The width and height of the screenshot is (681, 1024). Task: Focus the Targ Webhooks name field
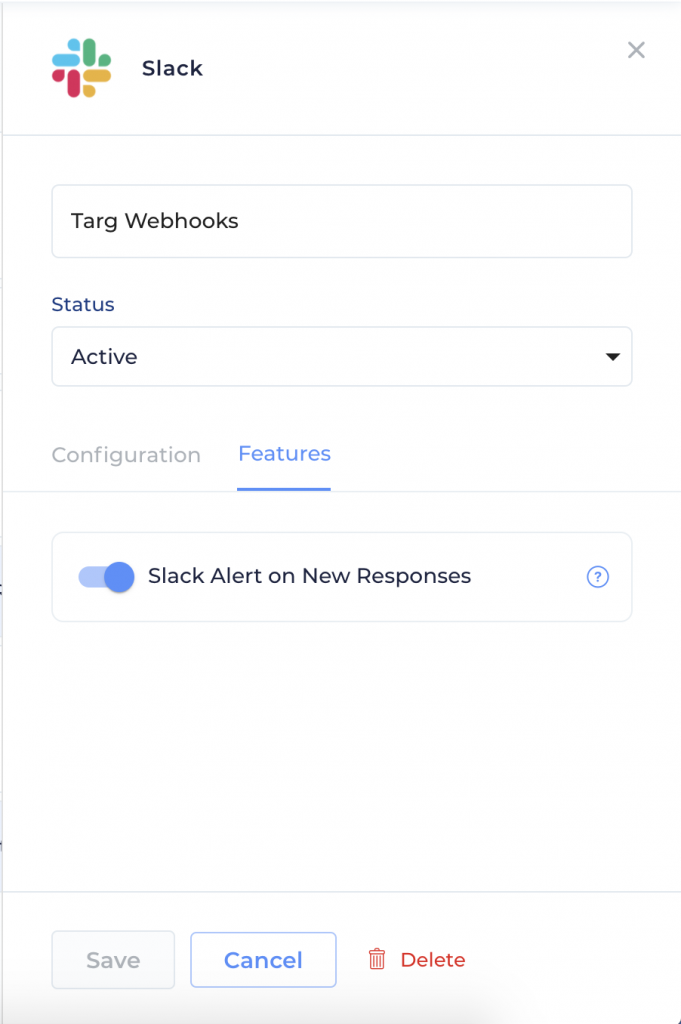341,221
